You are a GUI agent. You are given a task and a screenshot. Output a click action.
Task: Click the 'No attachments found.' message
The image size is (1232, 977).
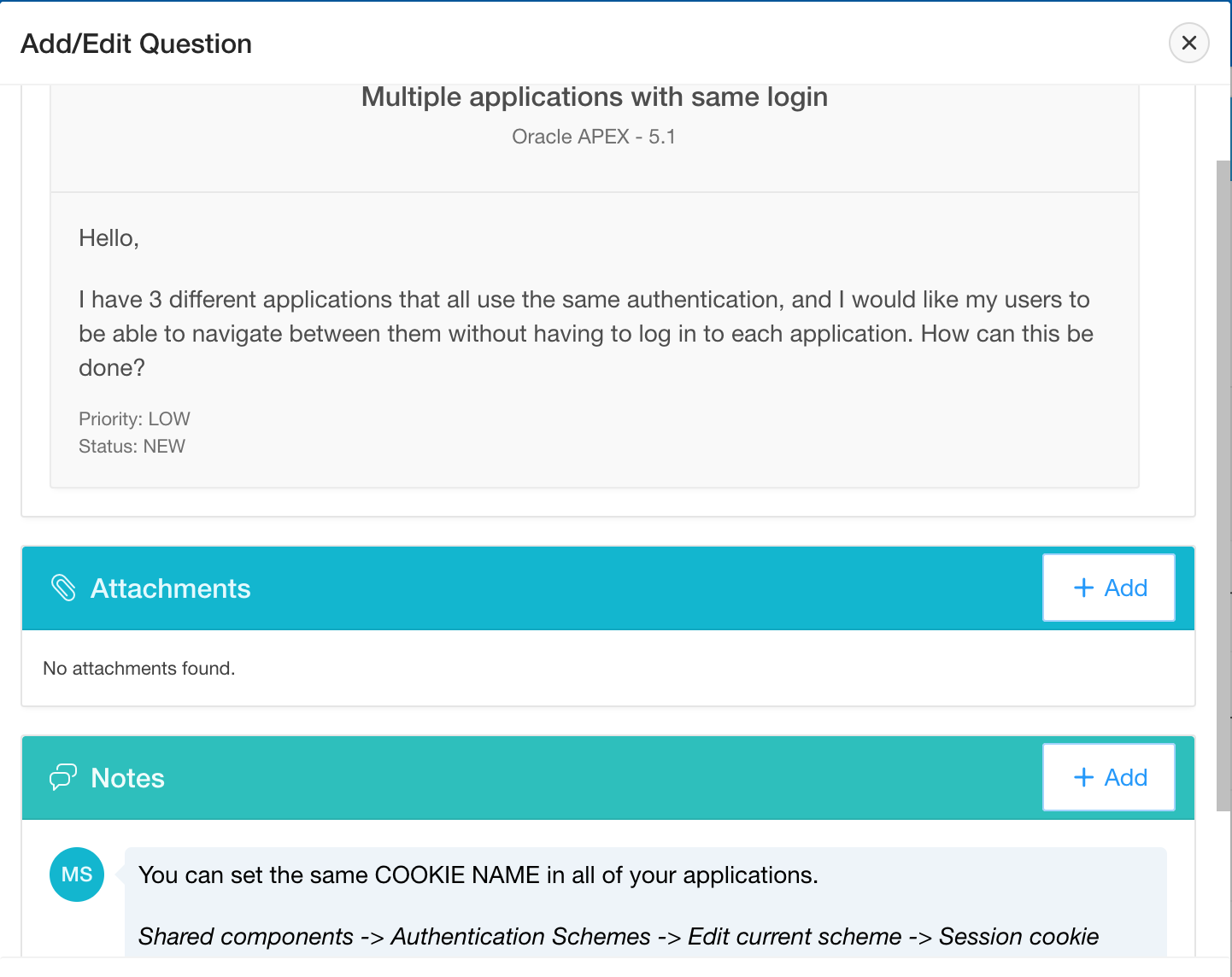coord(139,668)
